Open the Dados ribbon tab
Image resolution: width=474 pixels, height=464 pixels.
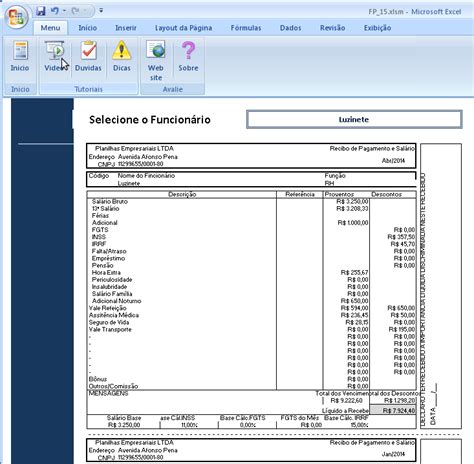tap(291, 28)
